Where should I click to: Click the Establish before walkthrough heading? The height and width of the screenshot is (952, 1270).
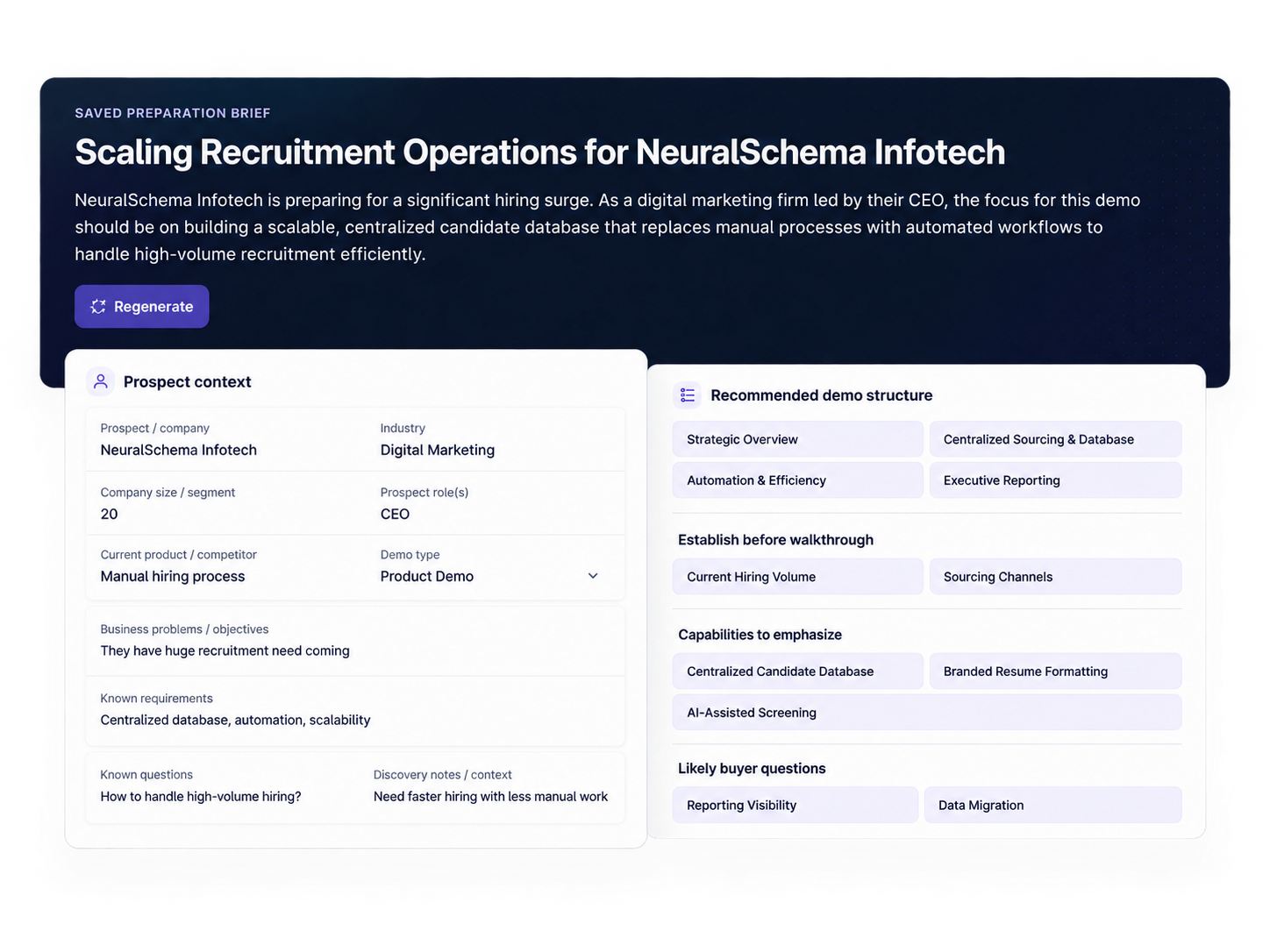coord(775,540)
